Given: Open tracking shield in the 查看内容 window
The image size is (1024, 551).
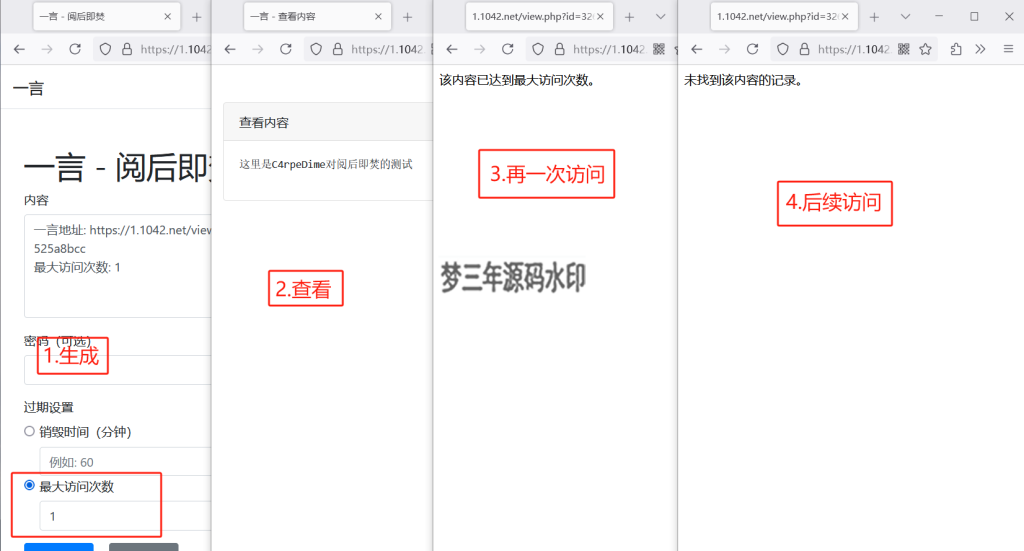Looking at the screenshot, I should pos(316,49).
